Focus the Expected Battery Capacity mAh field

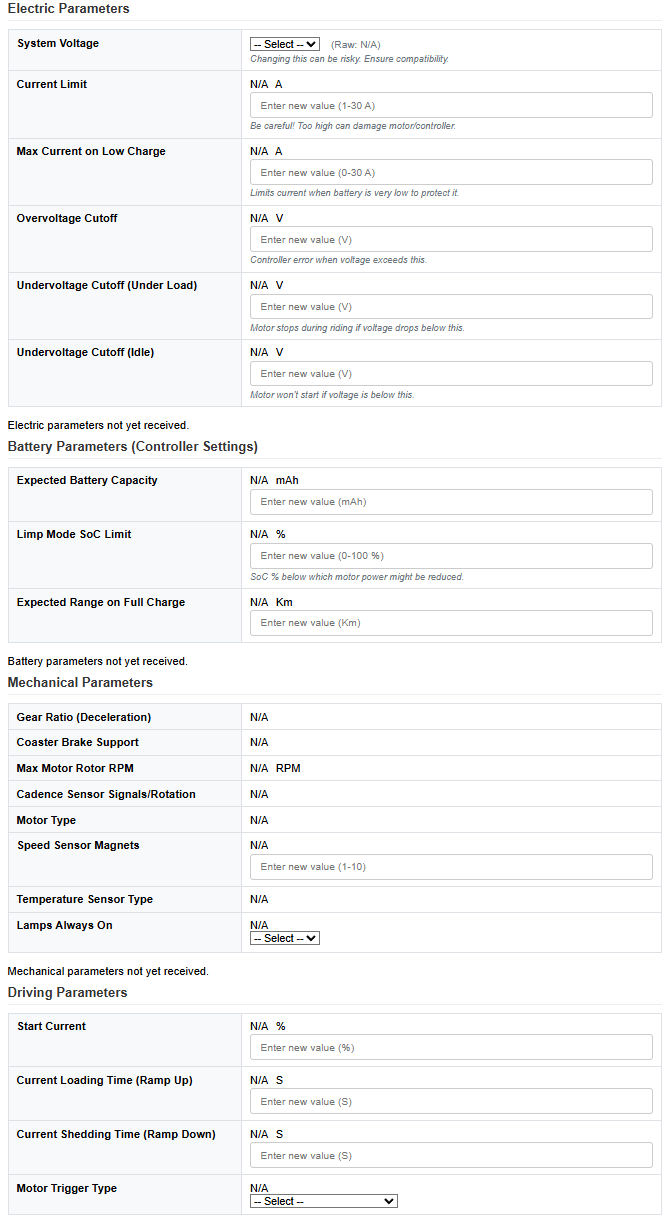click(451, 501)
